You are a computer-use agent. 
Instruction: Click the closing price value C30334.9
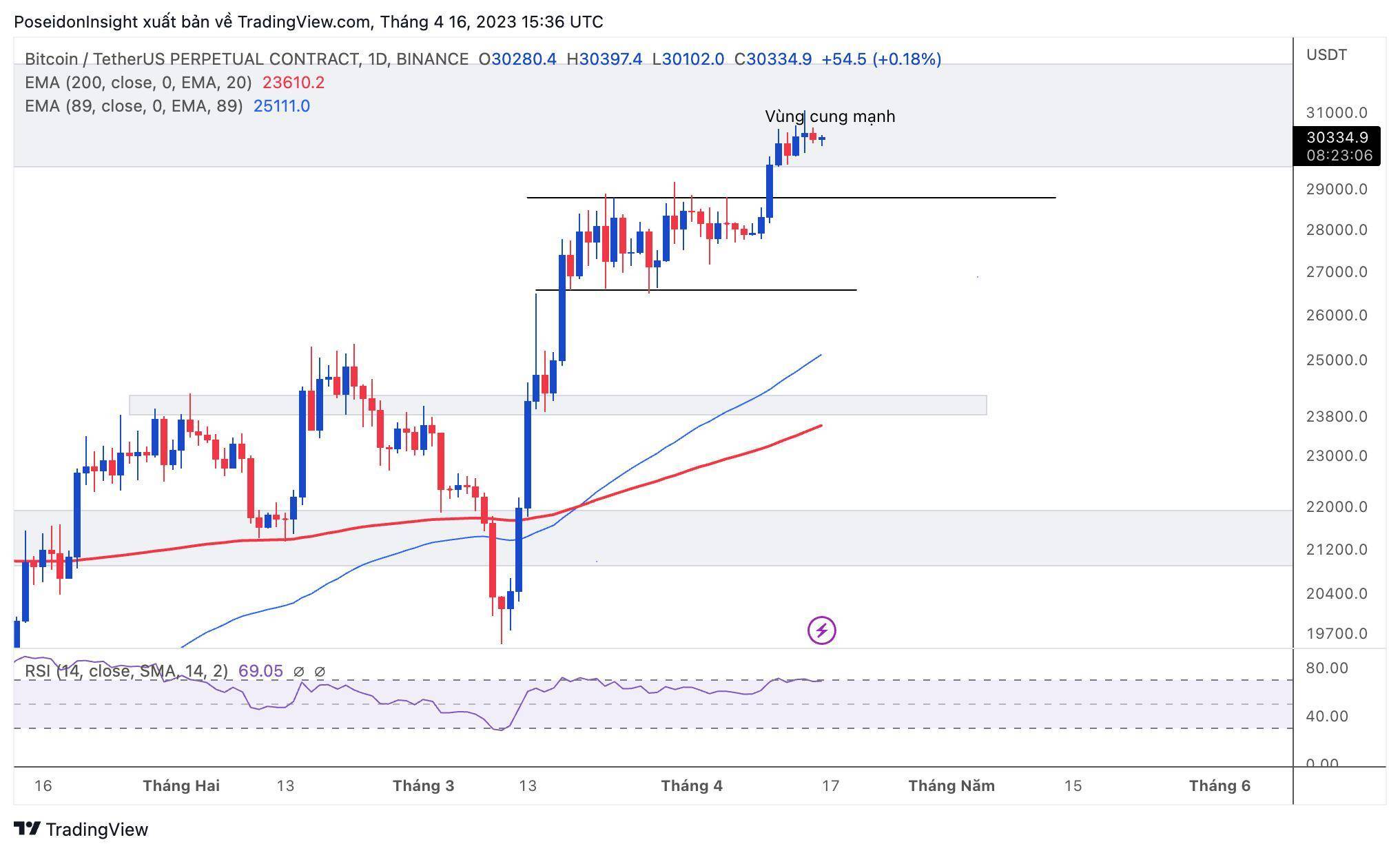772,59
